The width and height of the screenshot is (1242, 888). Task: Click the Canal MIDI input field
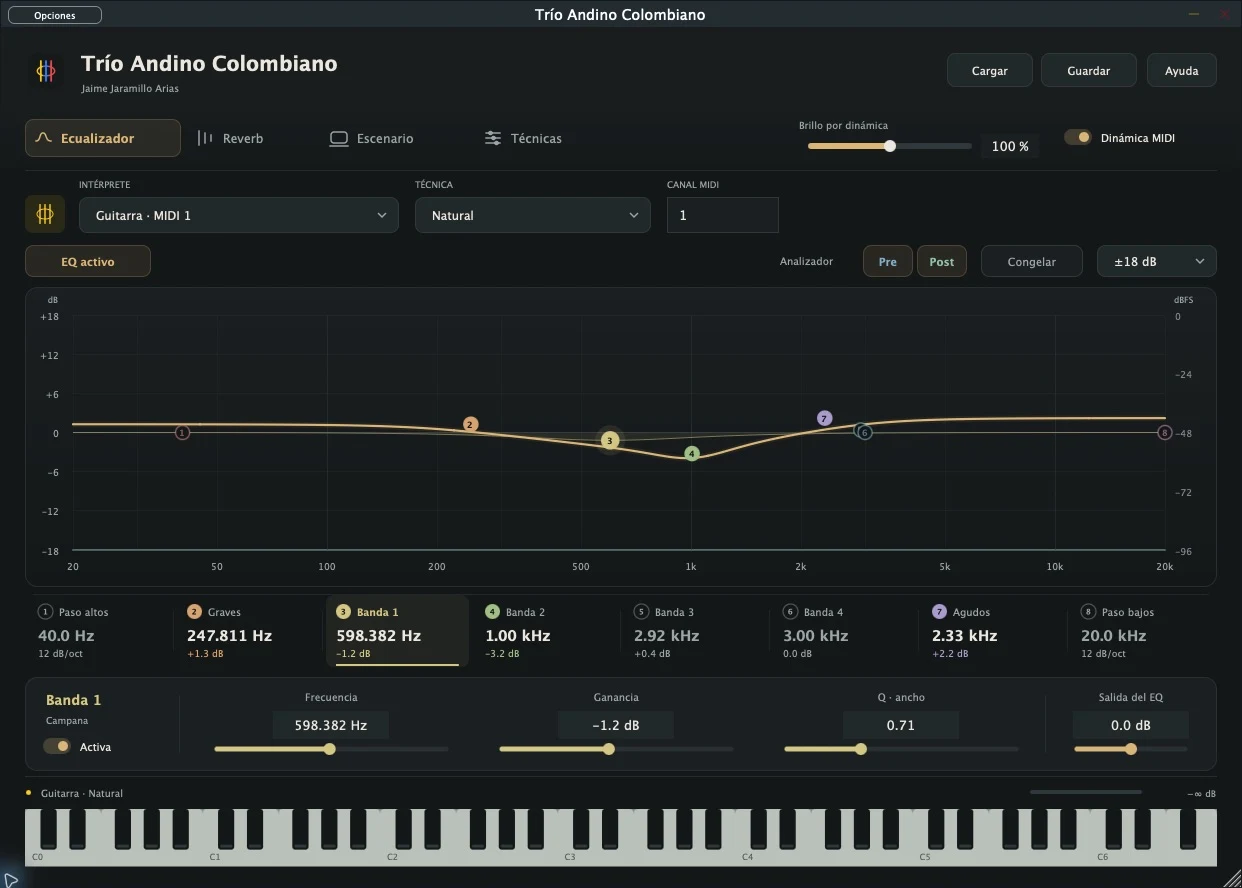point(723,215)
